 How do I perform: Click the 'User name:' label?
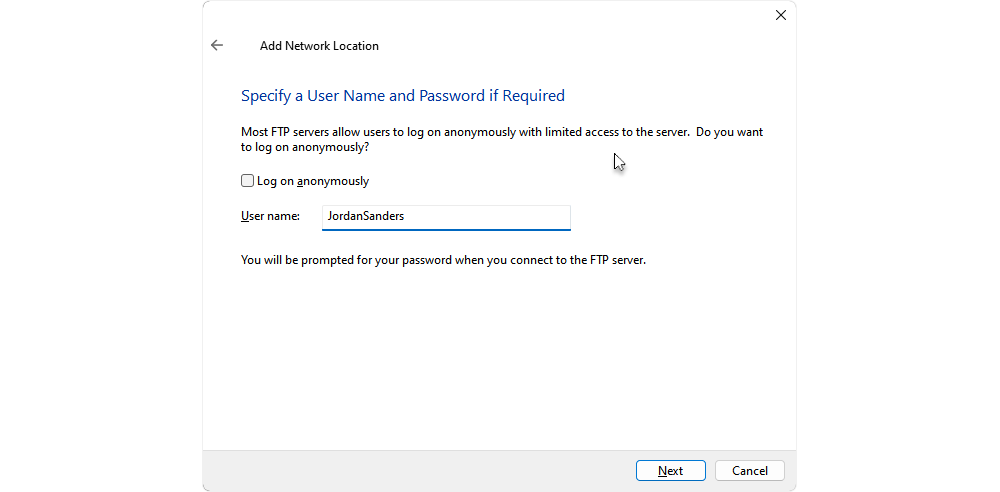[x=270, y=216]
